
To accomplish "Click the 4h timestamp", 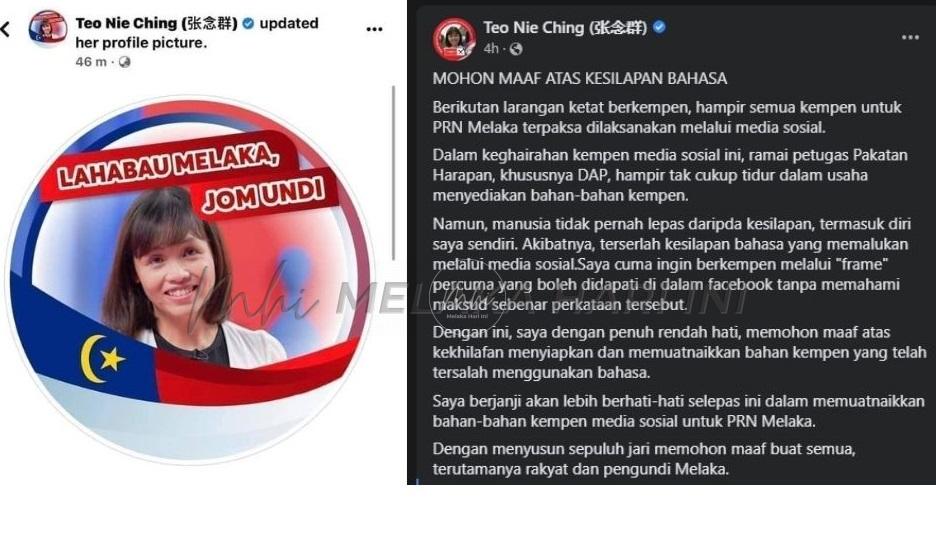I will coord(491,49).
